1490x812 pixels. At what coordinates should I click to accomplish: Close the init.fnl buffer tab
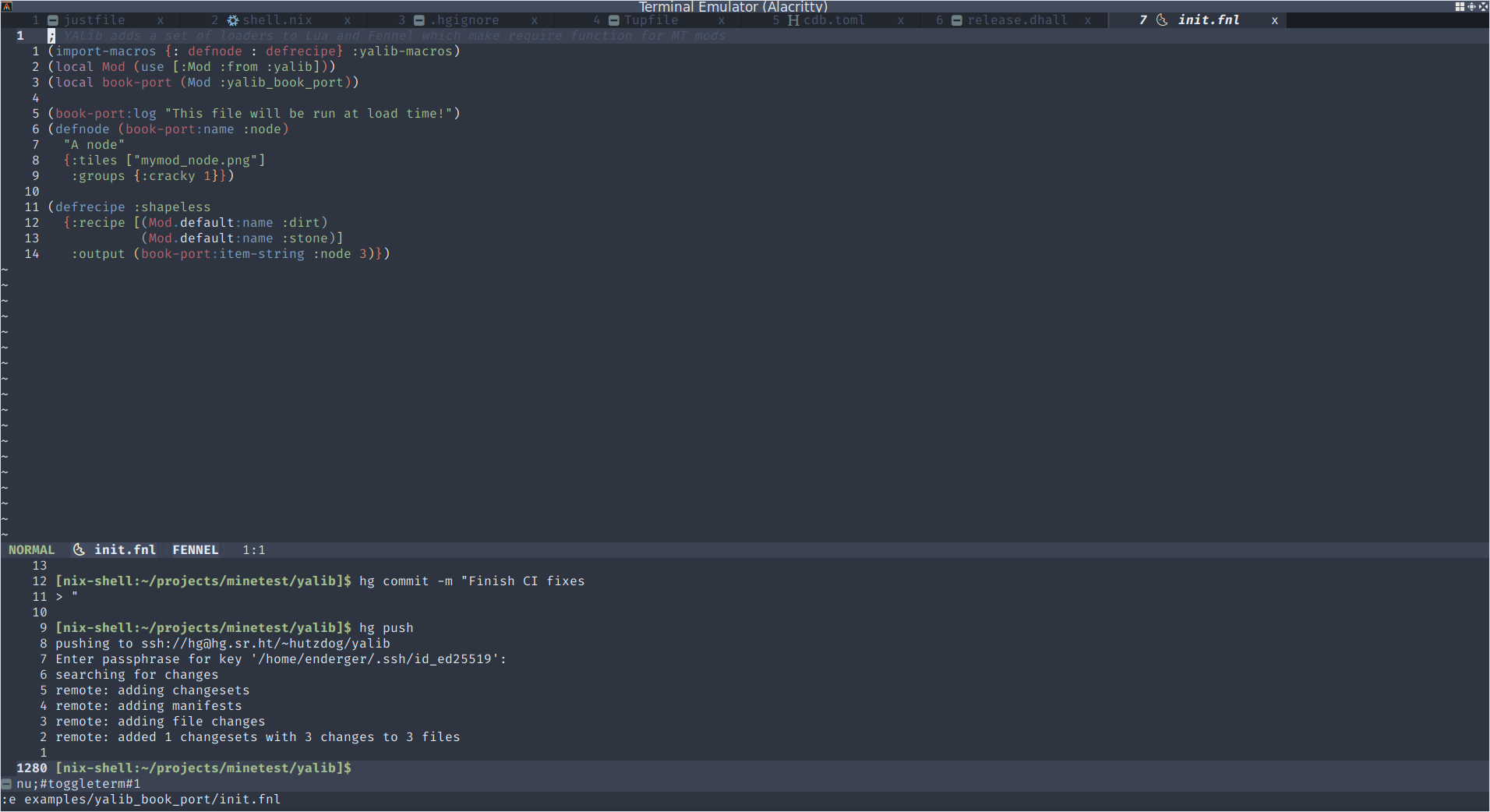[1275, 20]
